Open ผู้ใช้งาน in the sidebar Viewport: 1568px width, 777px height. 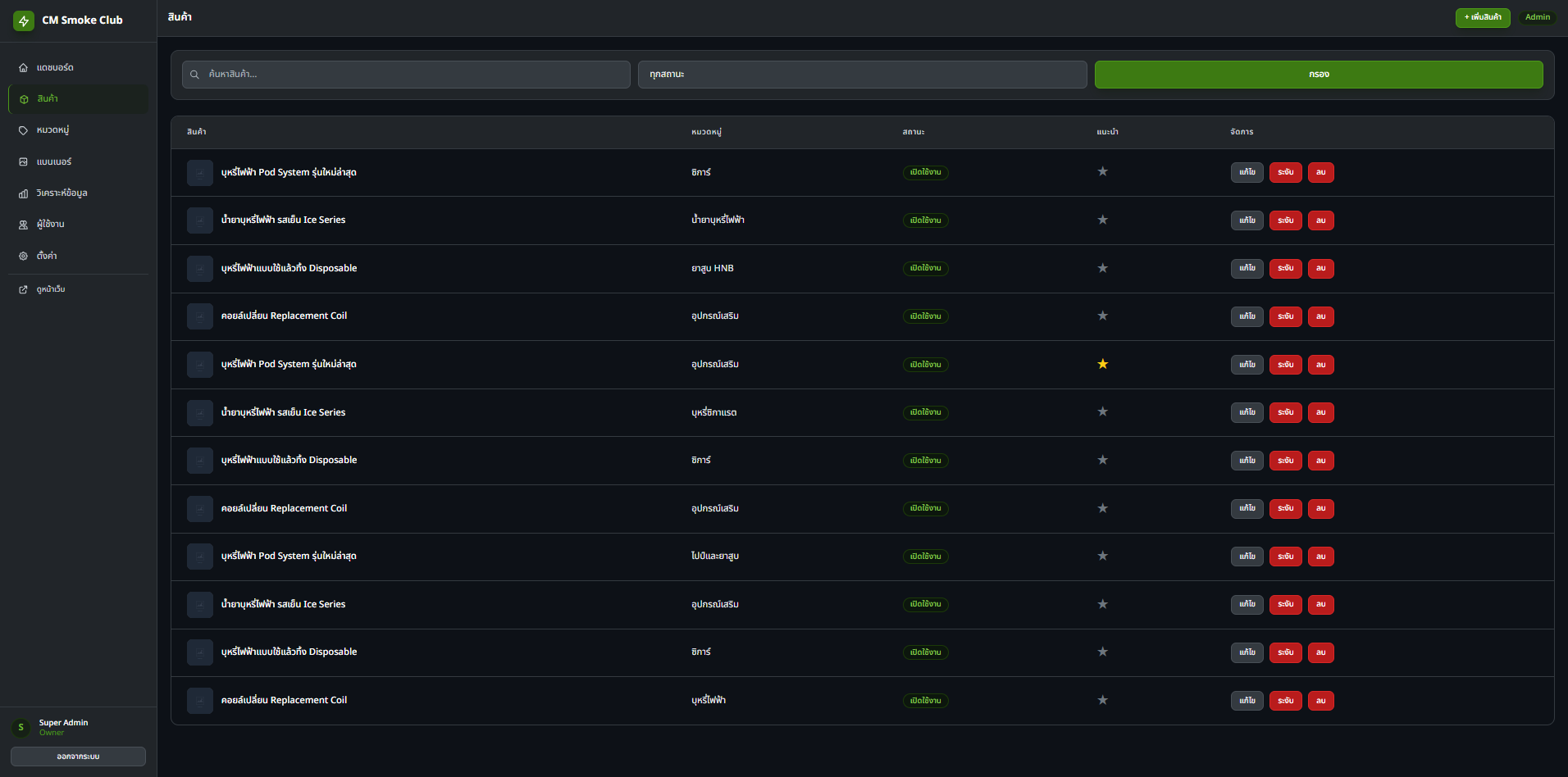pyautogui.click(x=79, y=225)
